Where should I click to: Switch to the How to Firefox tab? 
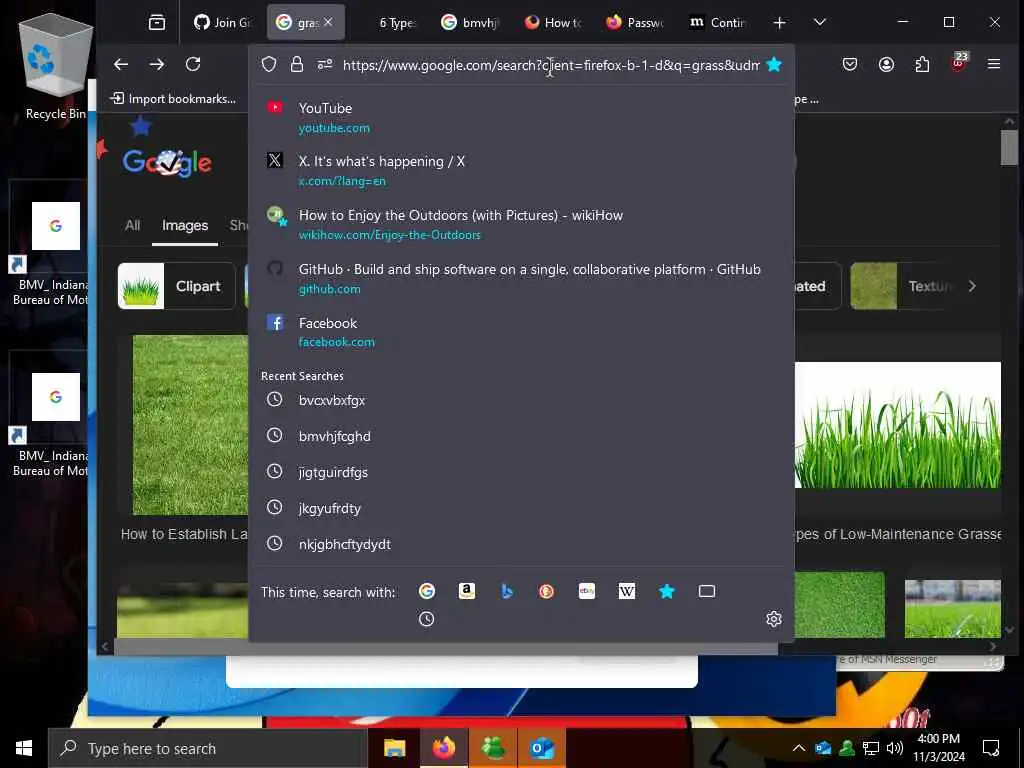point(554,22)
